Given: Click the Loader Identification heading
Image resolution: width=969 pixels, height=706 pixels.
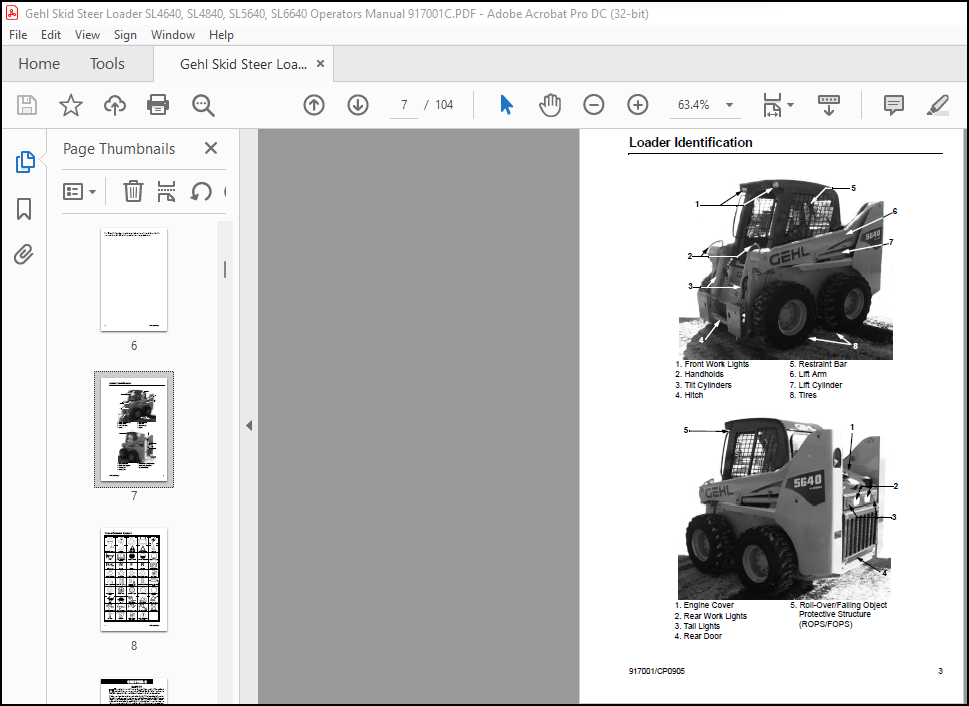Looking at the screenshot, I should pyautogui.click(x=690, y=143).
